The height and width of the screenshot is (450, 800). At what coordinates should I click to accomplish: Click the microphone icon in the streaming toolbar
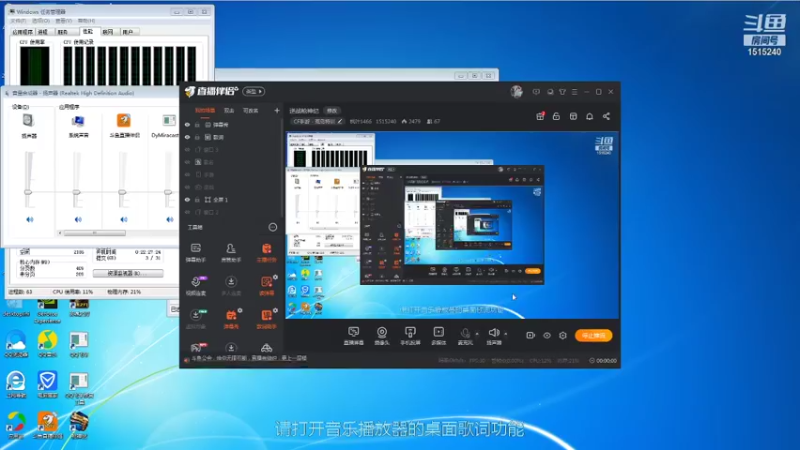coord(465,335)
